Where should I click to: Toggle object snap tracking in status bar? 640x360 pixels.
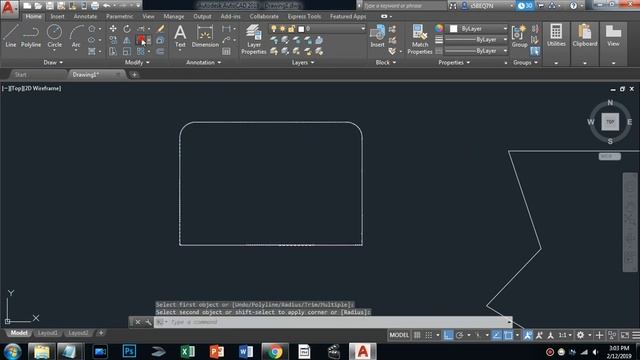click(496, 335)
